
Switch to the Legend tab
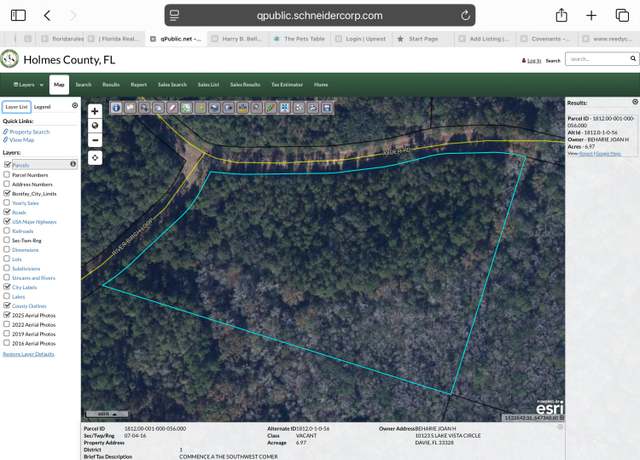click(x=42, y=107)
